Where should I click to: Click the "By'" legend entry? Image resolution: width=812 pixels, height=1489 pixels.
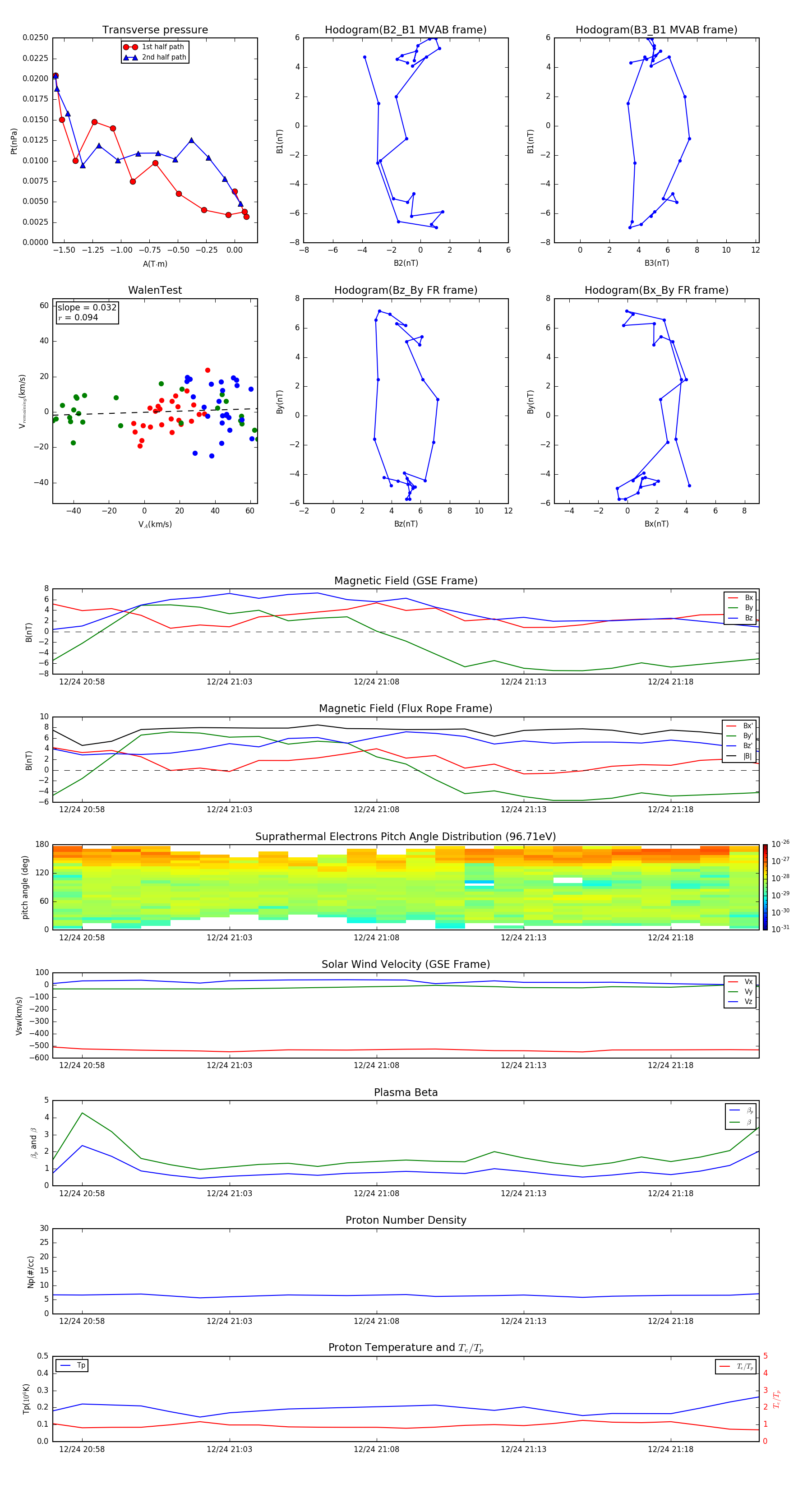coord(740,736)
